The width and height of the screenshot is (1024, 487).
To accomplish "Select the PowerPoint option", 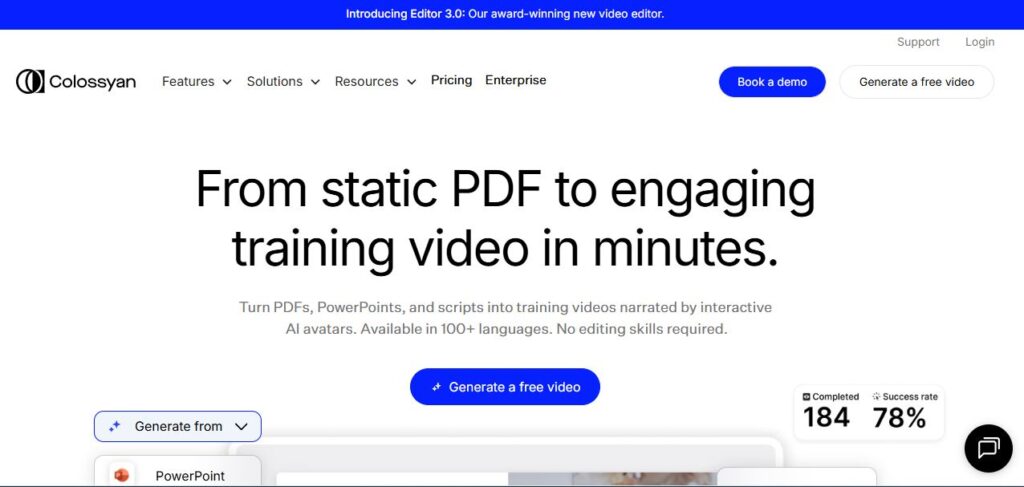I will pyautogui.click(x=189, y=475).
